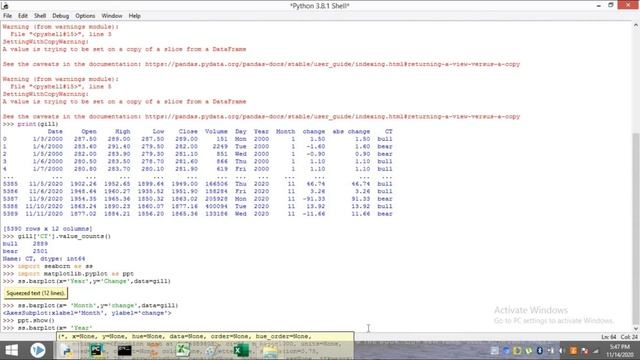Viewport: 640px width, 360px height.
Task: Open PyCharm from the taskbar
Action: [97, 350]
